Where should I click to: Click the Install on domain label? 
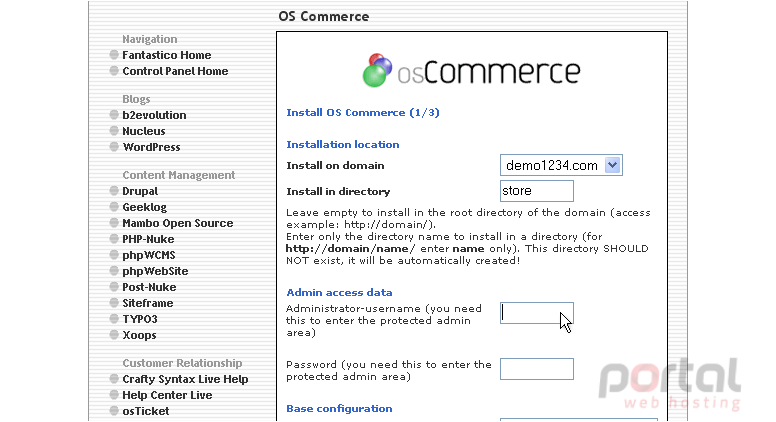pyautogui.click(x=335, y=166)
